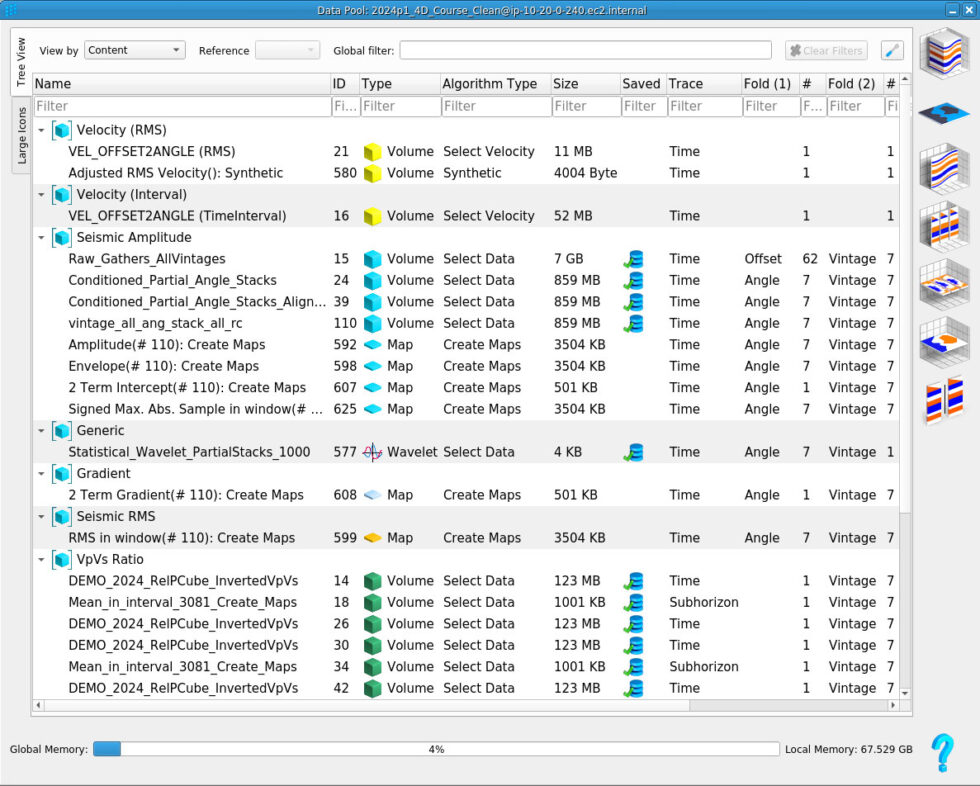This screenshot has height=786, width=980.
Task: Click the Statistical_Wavelet_PartialStacks_1000 wavelet type icon
Action: [x=372, y=452]
